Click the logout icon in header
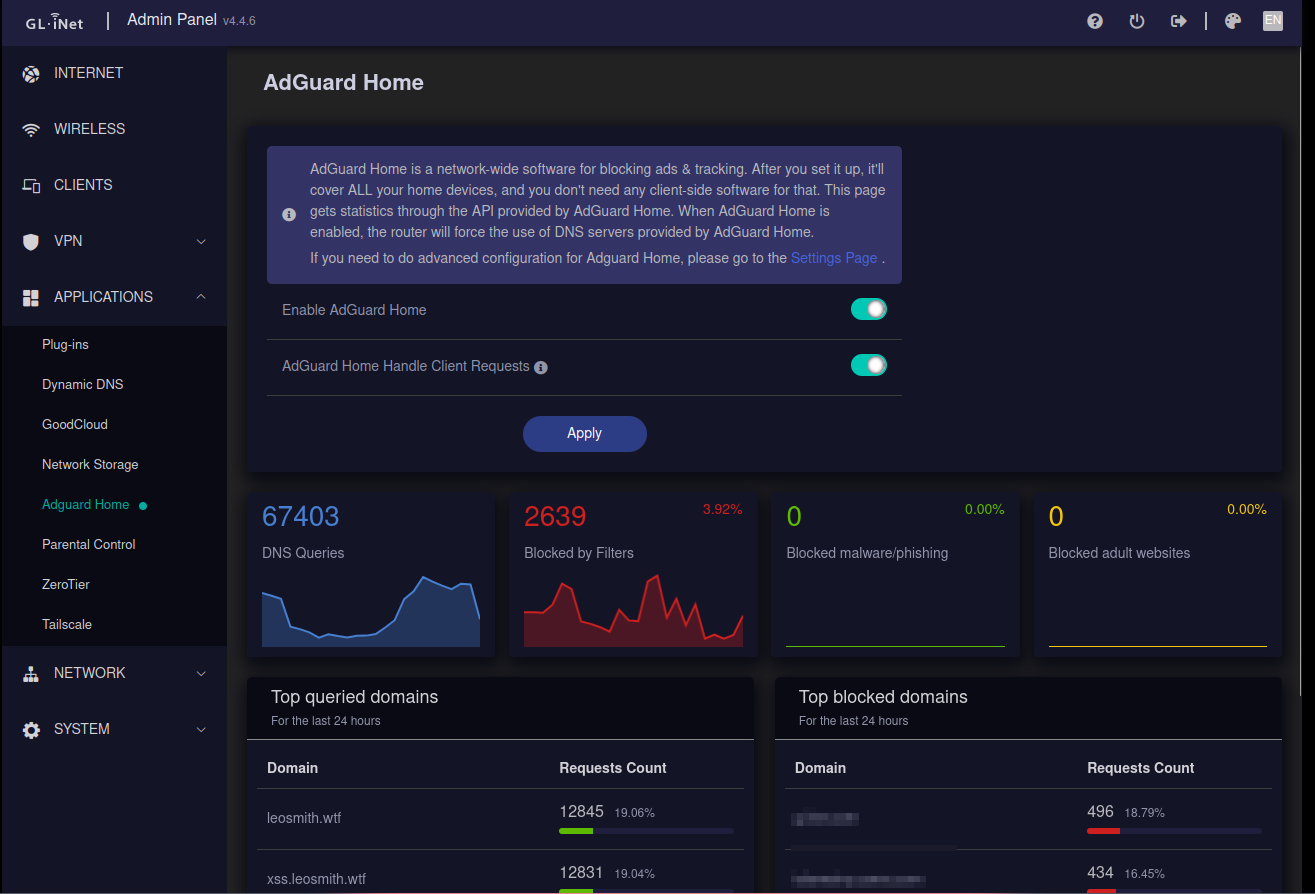The width and height of the screenshot is (1315, 894). tap(1179, 21)
